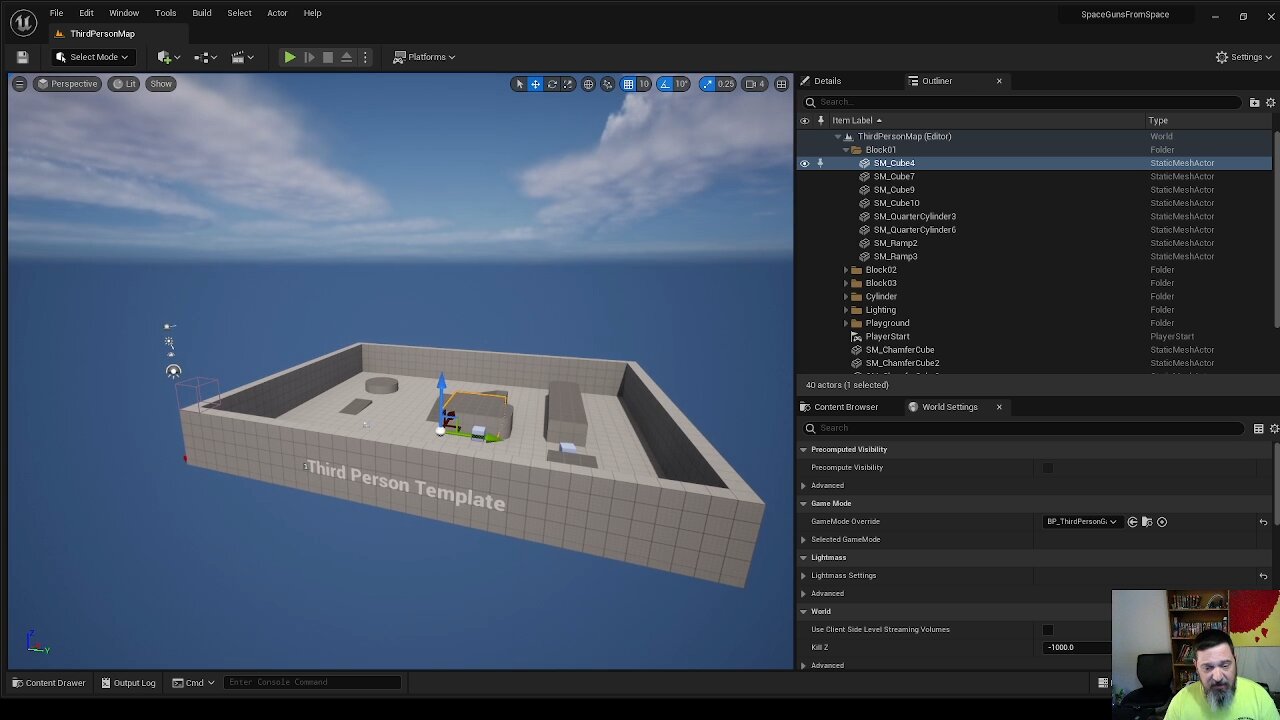Open the Output Log
This screenshot has height=720, width=1280.
pos(127,683)
